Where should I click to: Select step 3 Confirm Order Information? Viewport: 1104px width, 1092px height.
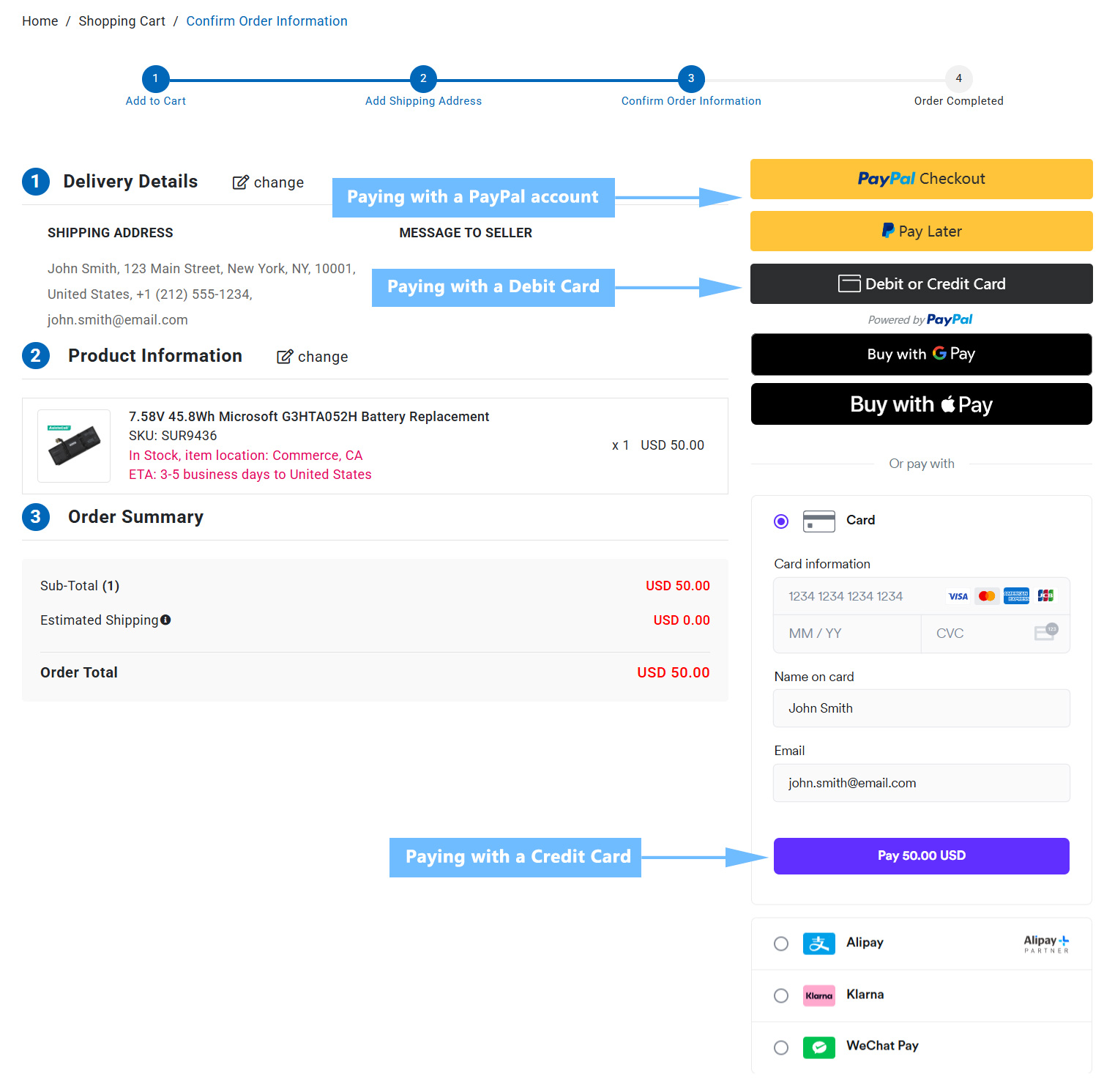691,78
